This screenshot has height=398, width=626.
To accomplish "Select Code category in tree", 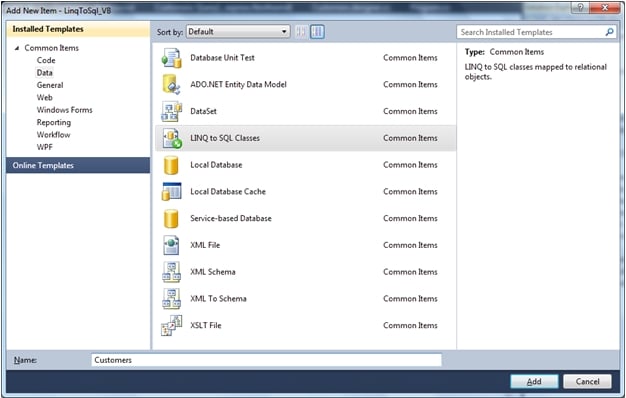I will pos(46,60).
